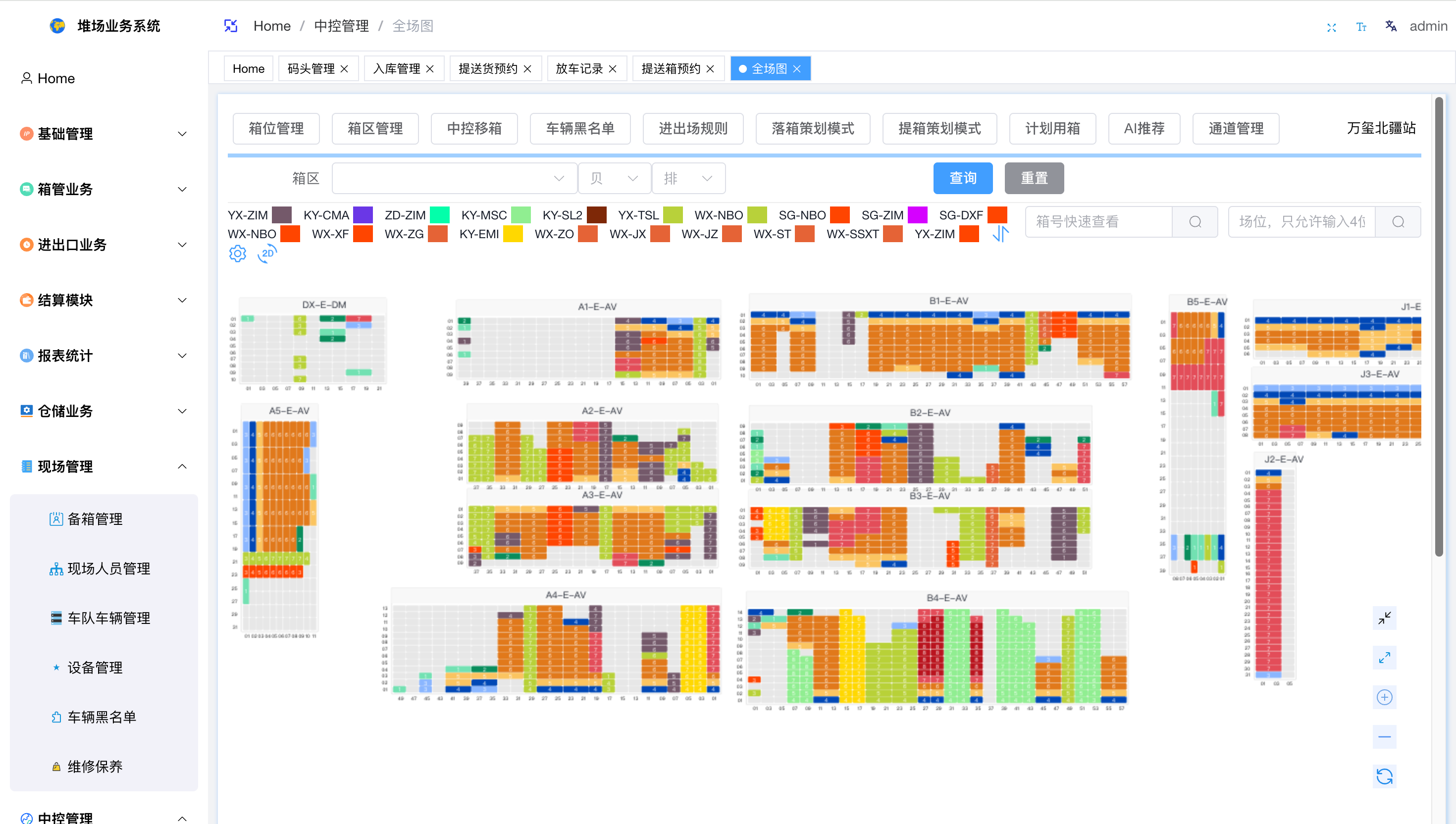Screen dimensions: 1456x824
Task: Click the container number search icon
Action: pyautogui.click(x=1195, y=222)
